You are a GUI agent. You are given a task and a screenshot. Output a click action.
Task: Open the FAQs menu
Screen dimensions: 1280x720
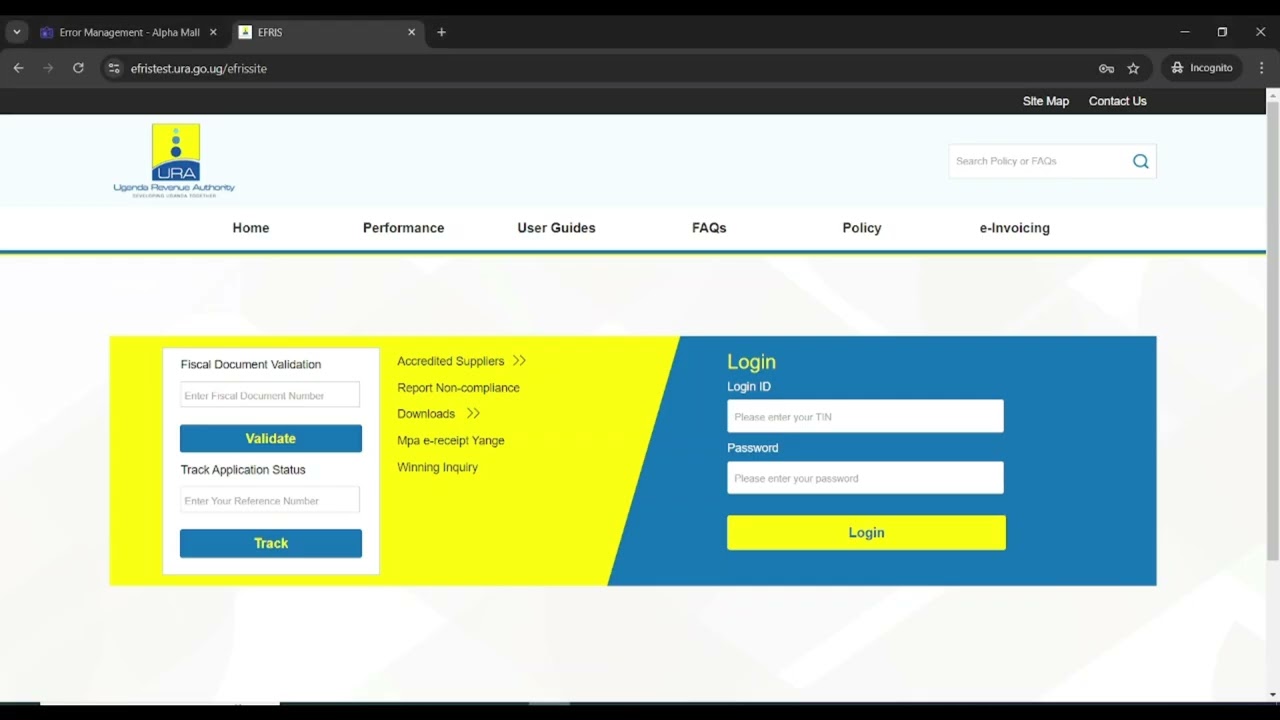709,228
